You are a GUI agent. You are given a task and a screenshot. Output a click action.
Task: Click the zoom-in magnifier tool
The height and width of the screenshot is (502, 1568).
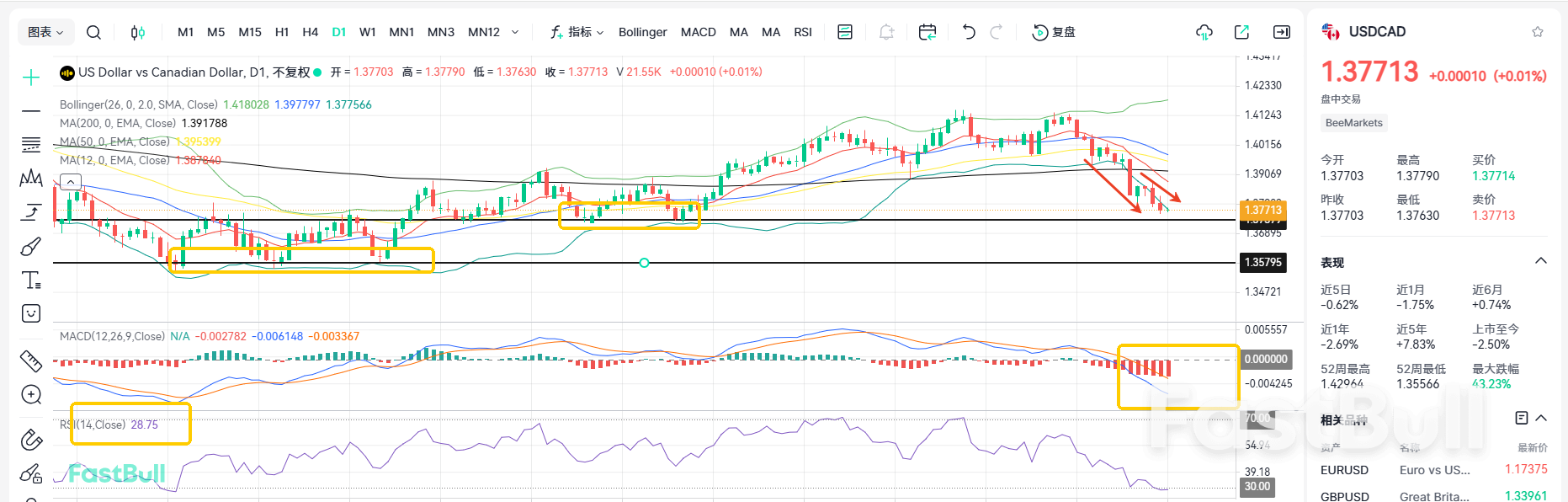pyautogui.click(x=31, y=395)
